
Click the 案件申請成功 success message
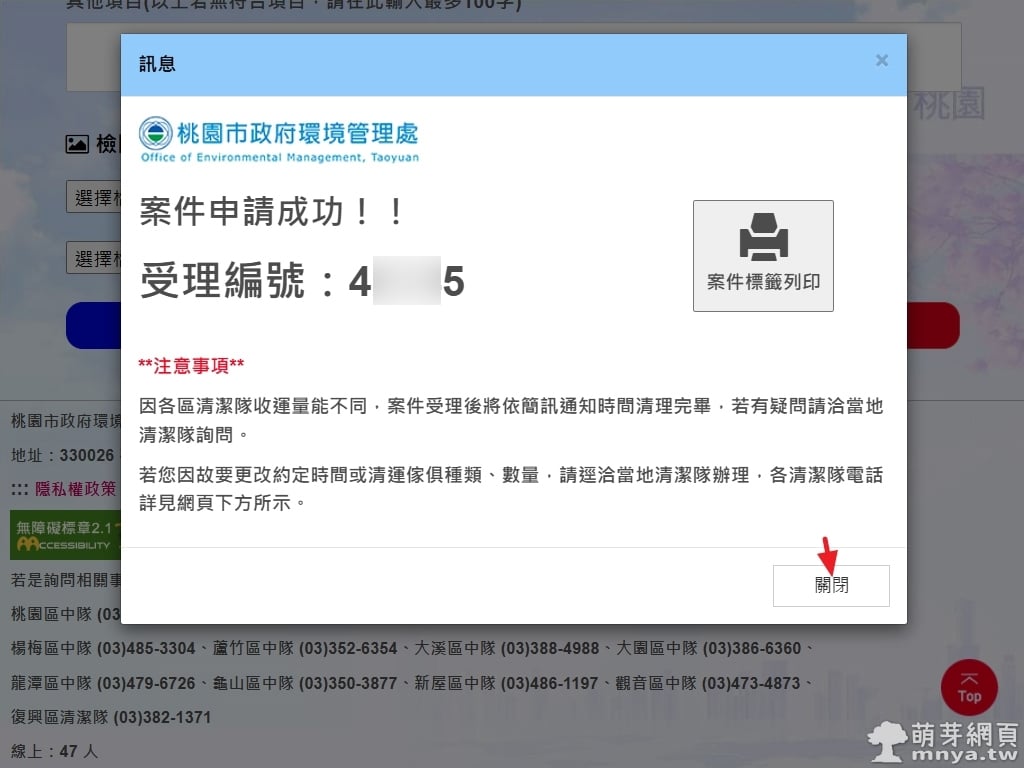[271, 212]
